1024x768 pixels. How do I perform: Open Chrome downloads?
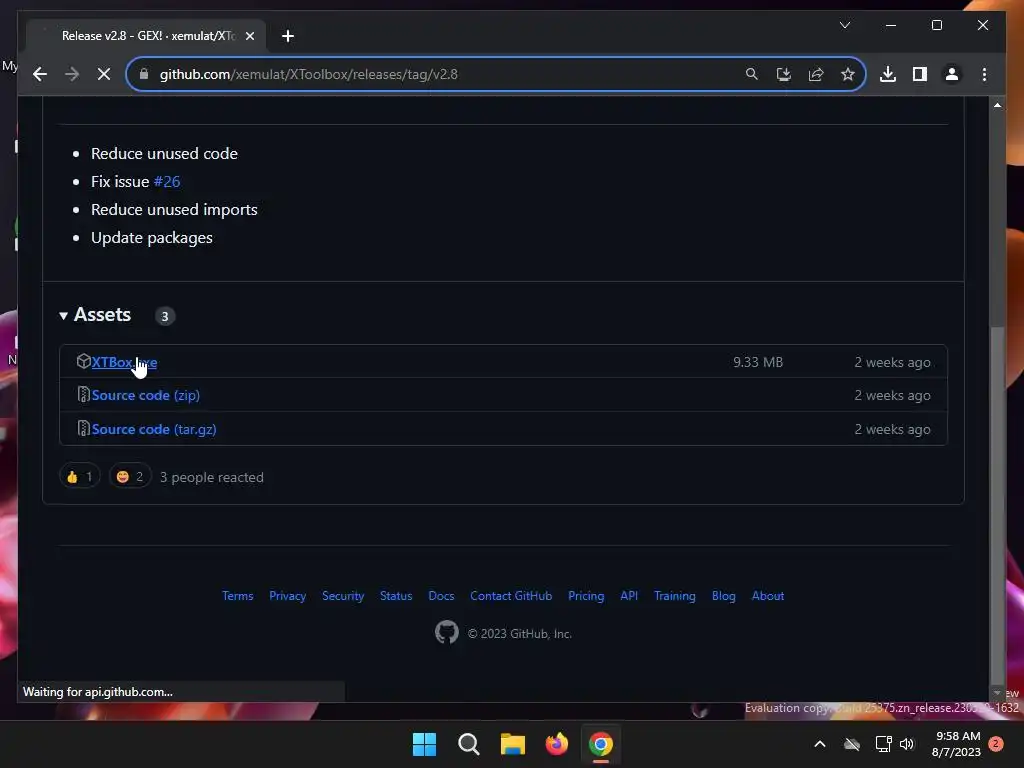tap(888, 74)
